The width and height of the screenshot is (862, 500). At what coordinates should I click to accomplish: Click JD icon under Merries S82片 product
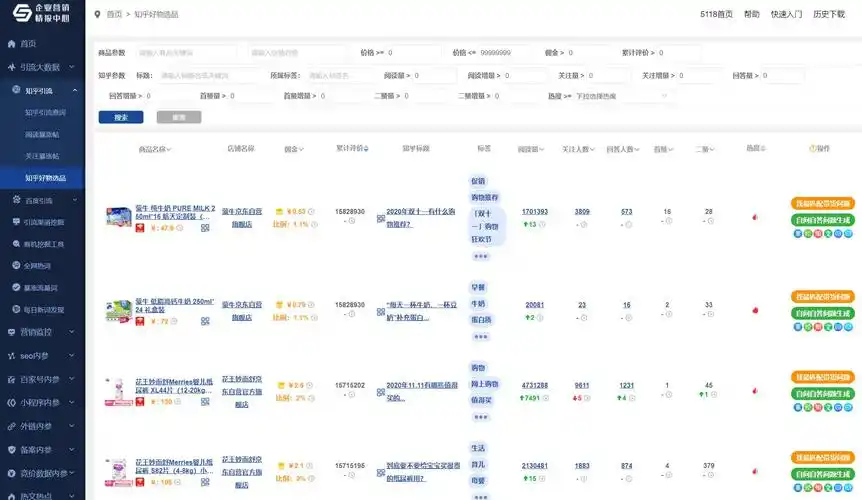140,482
